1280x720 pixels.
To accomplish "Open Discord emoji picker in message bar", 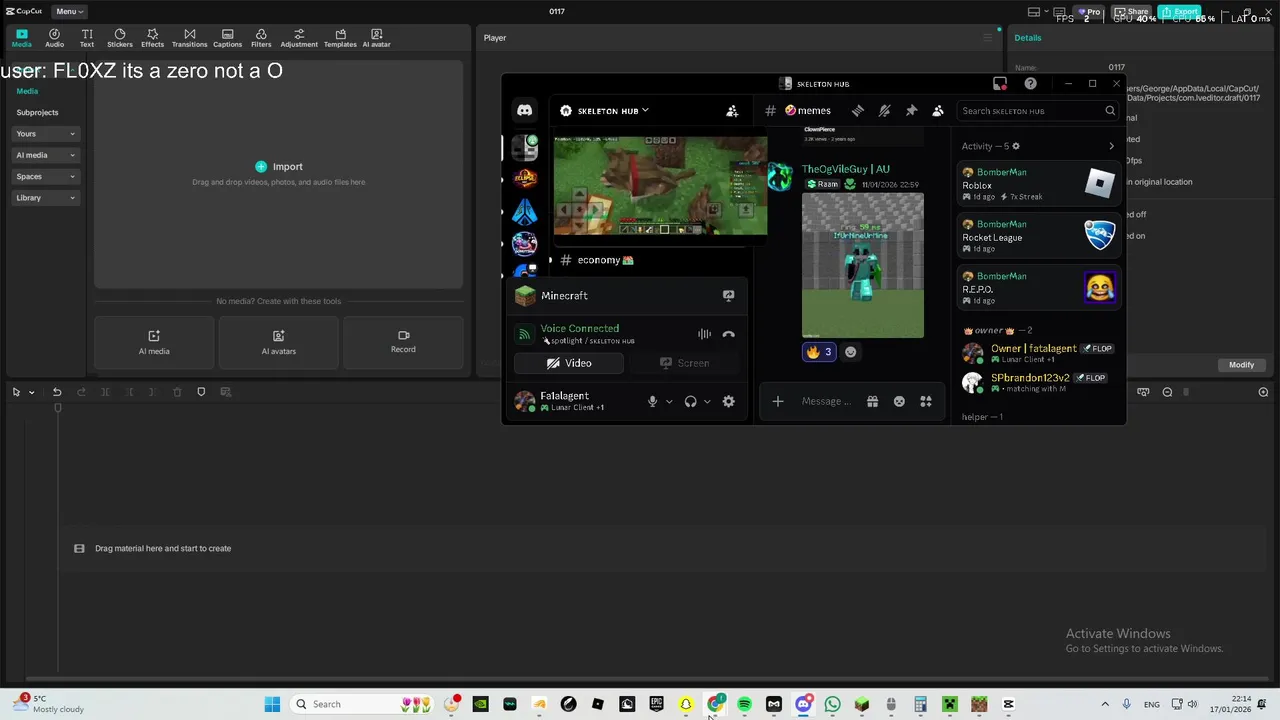I will pyautogui.click(x=899, y=401).
